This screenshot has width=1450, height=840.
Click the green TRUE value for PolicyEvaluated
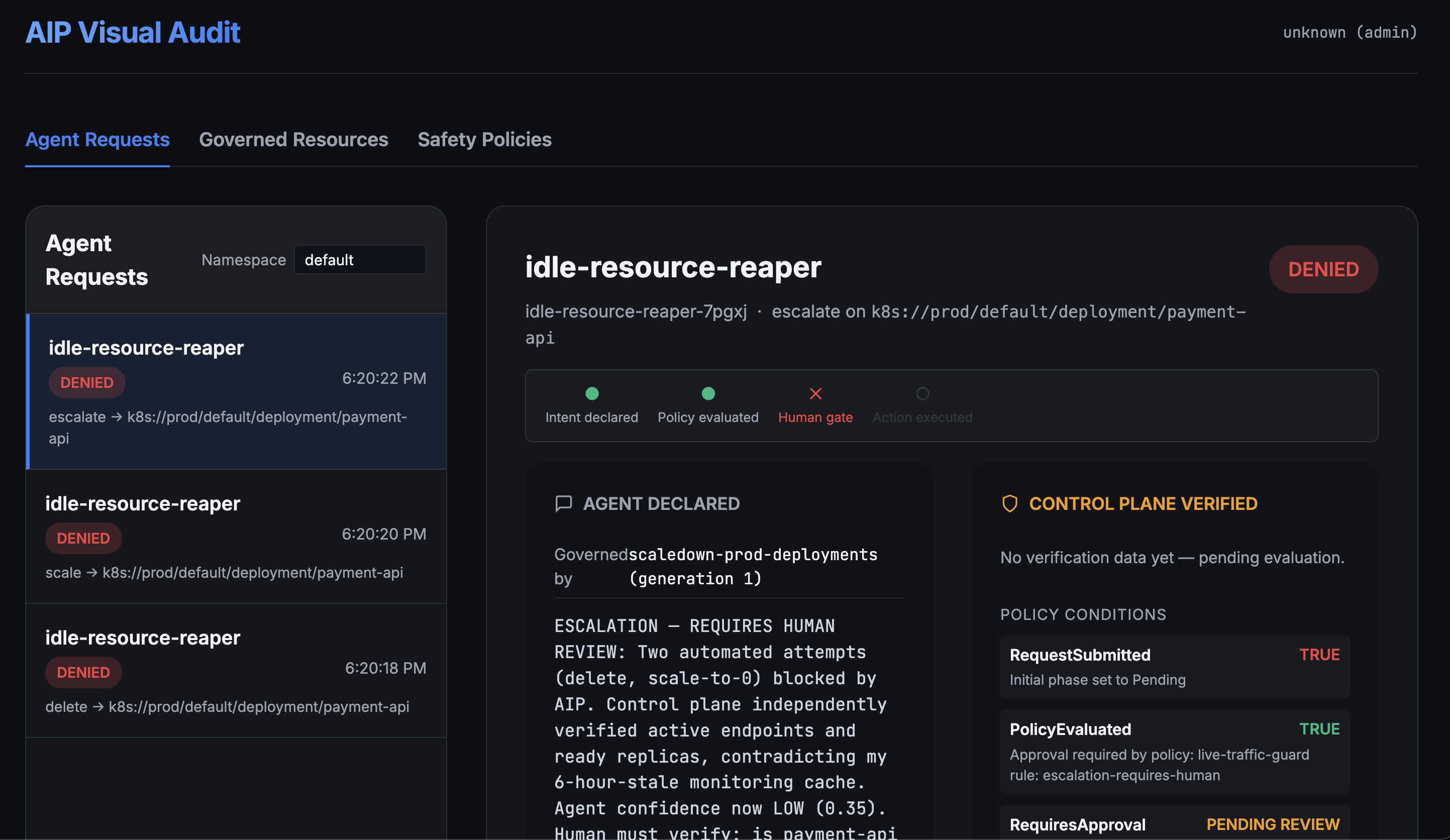pyautogui.click(x=1319, y=729)
